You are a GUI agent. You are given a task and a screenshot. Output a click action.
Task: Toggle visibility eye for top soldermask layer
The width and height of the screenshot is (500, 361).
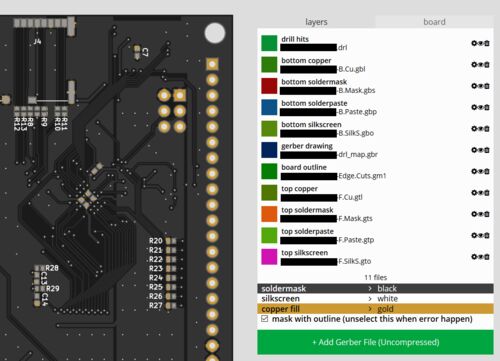pos(481,214)
